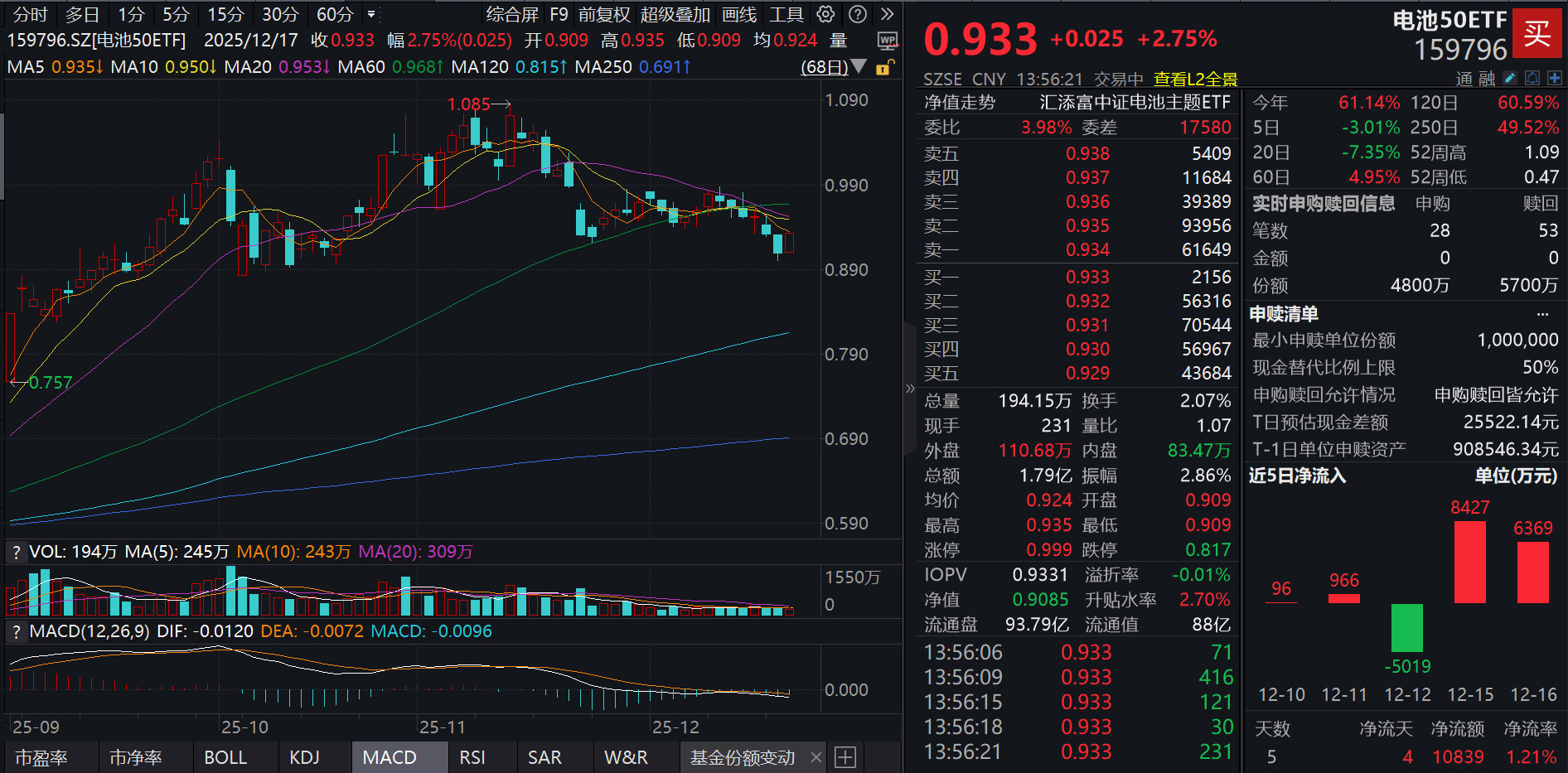Open the pencil edit icon near 通融
This screenshot has height=773, width=1568.
point(1510,77)
